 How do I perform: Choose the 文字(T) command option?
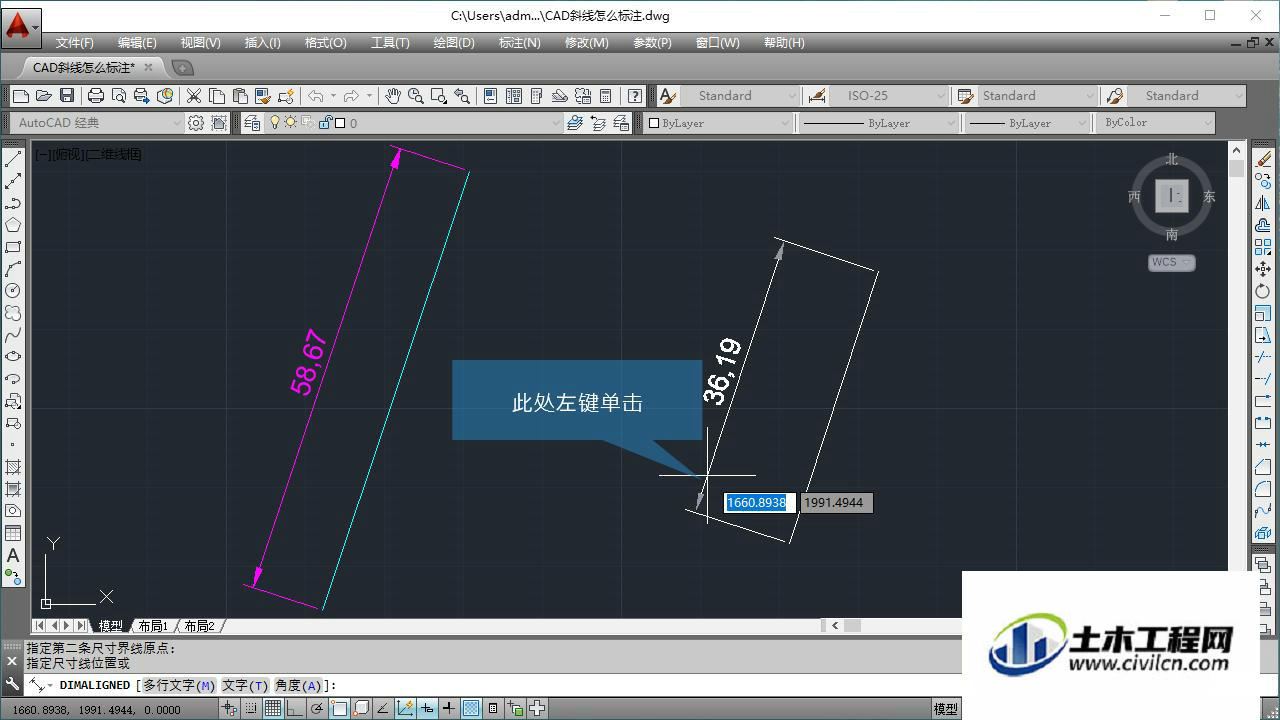point(245,685)
